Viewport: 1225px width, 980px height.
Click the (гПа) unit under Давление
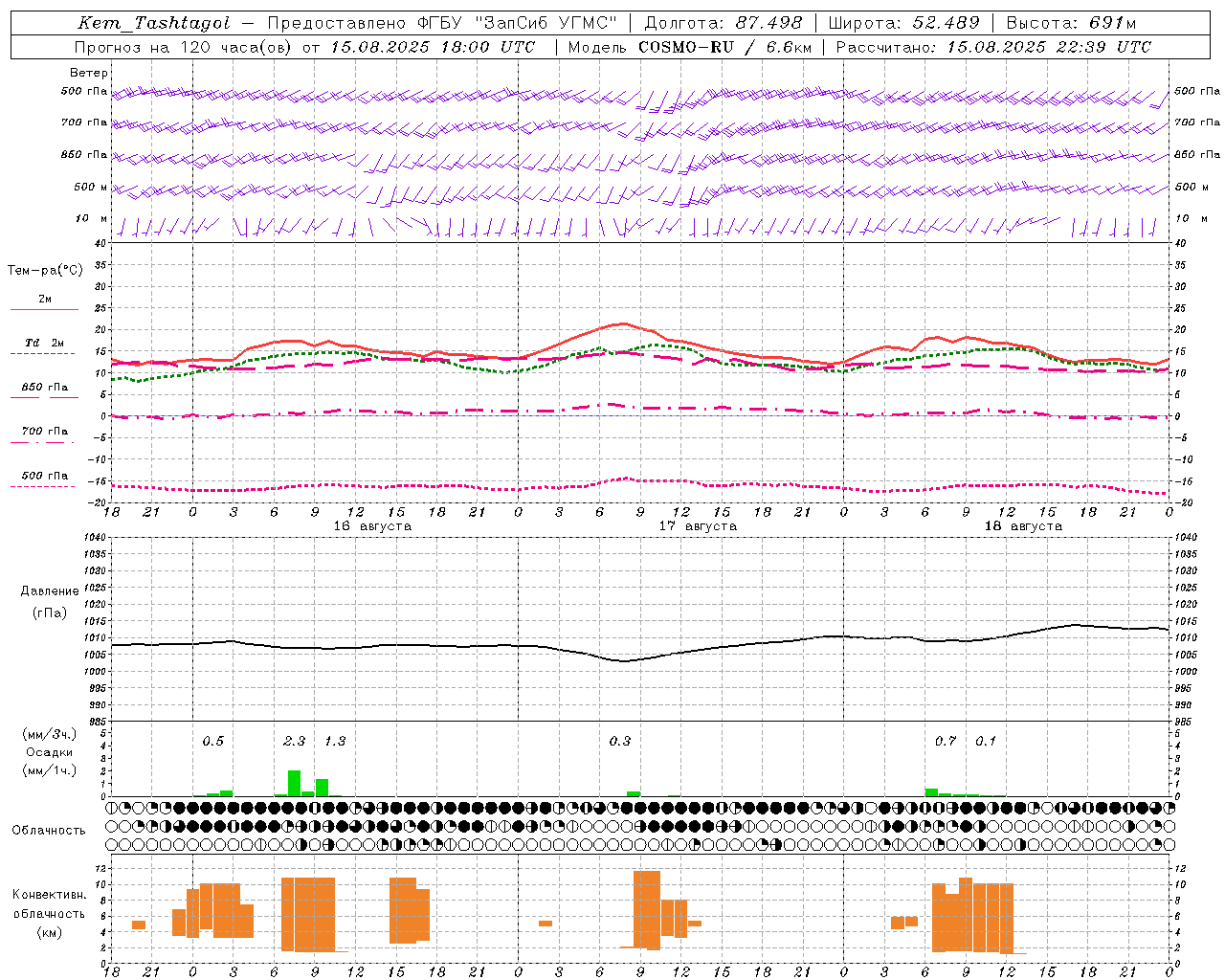50,613
